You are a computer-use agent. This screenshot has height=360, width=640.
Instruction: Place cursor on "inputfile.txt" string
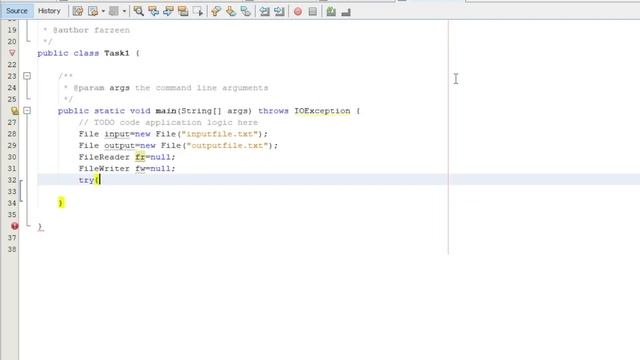220,134
